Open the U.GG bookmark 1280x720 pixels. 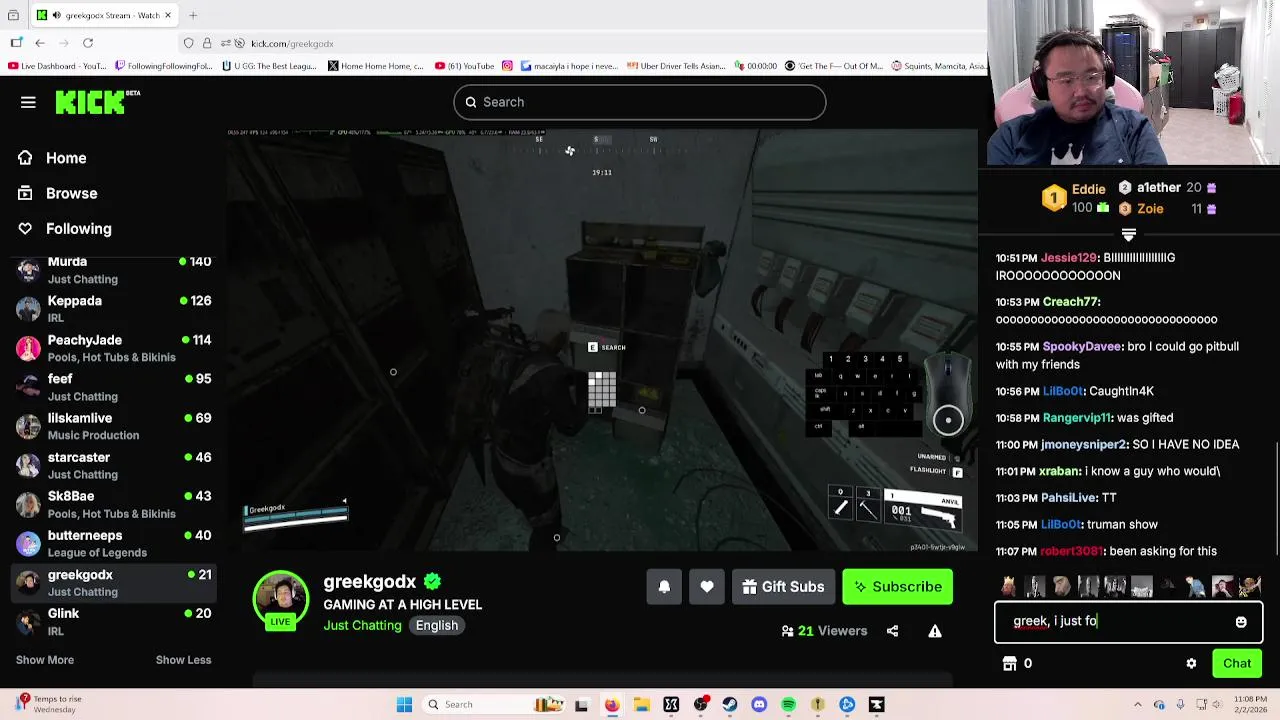coord(269,66)
